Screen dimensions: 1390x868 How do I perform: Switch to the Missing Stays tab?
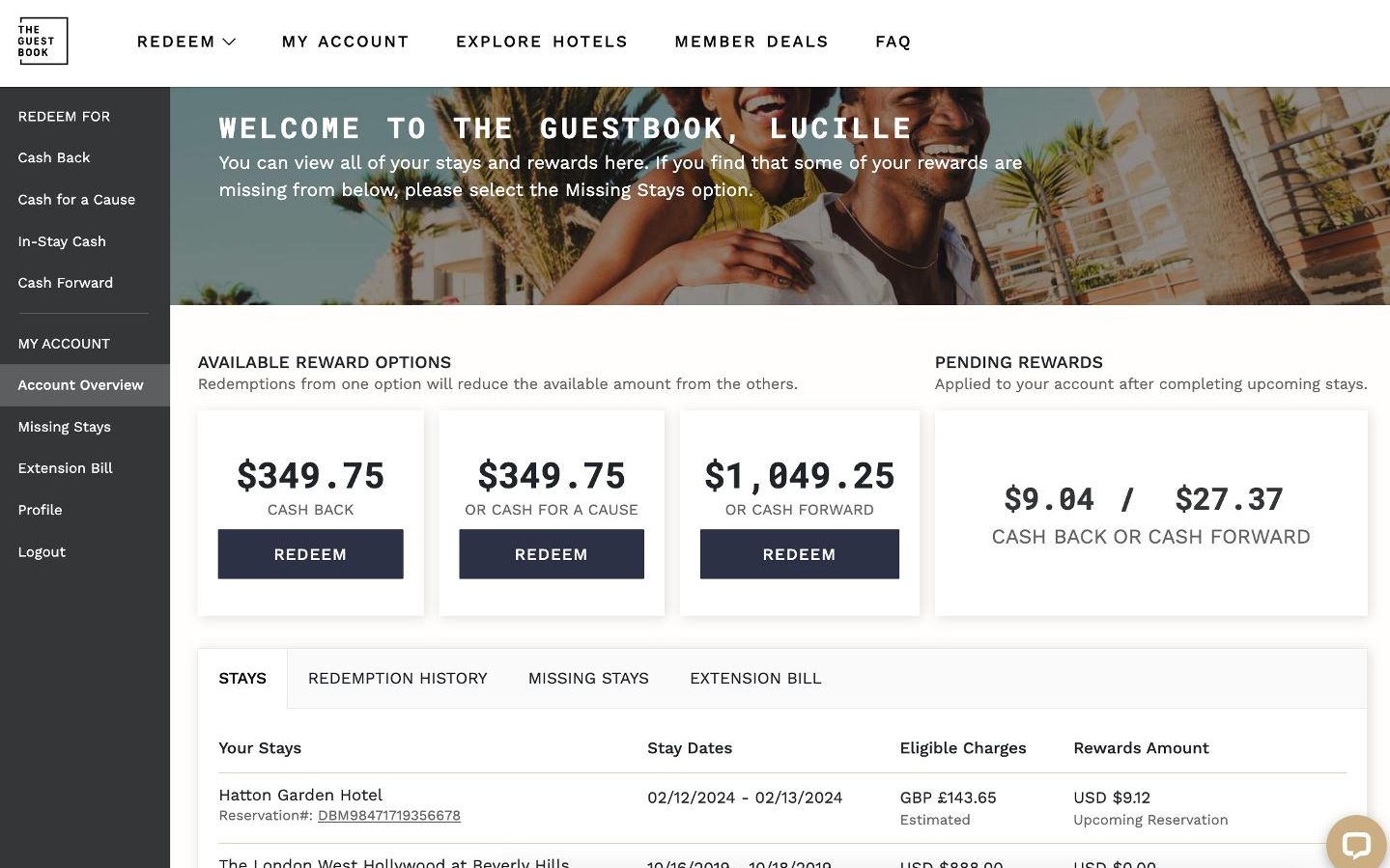(588, 678)
